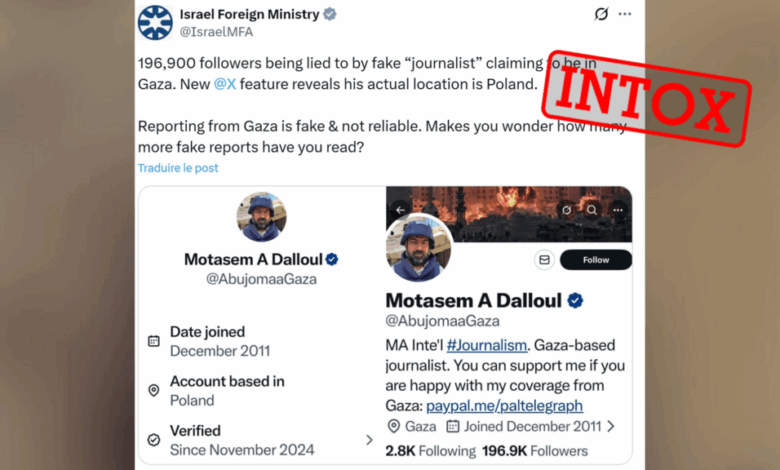
Task: Open the paypal.me/paltelegraph link
Action: click(504, 405)
